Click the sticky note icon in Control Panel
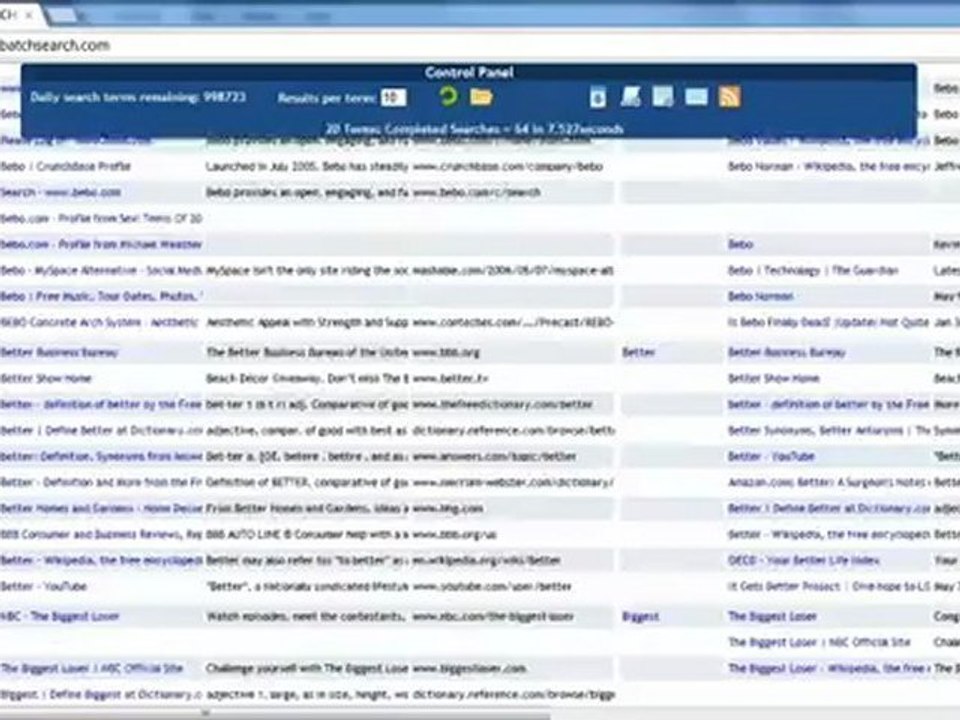960x720 pixels. pyautogui.click(x=663, y=97)
